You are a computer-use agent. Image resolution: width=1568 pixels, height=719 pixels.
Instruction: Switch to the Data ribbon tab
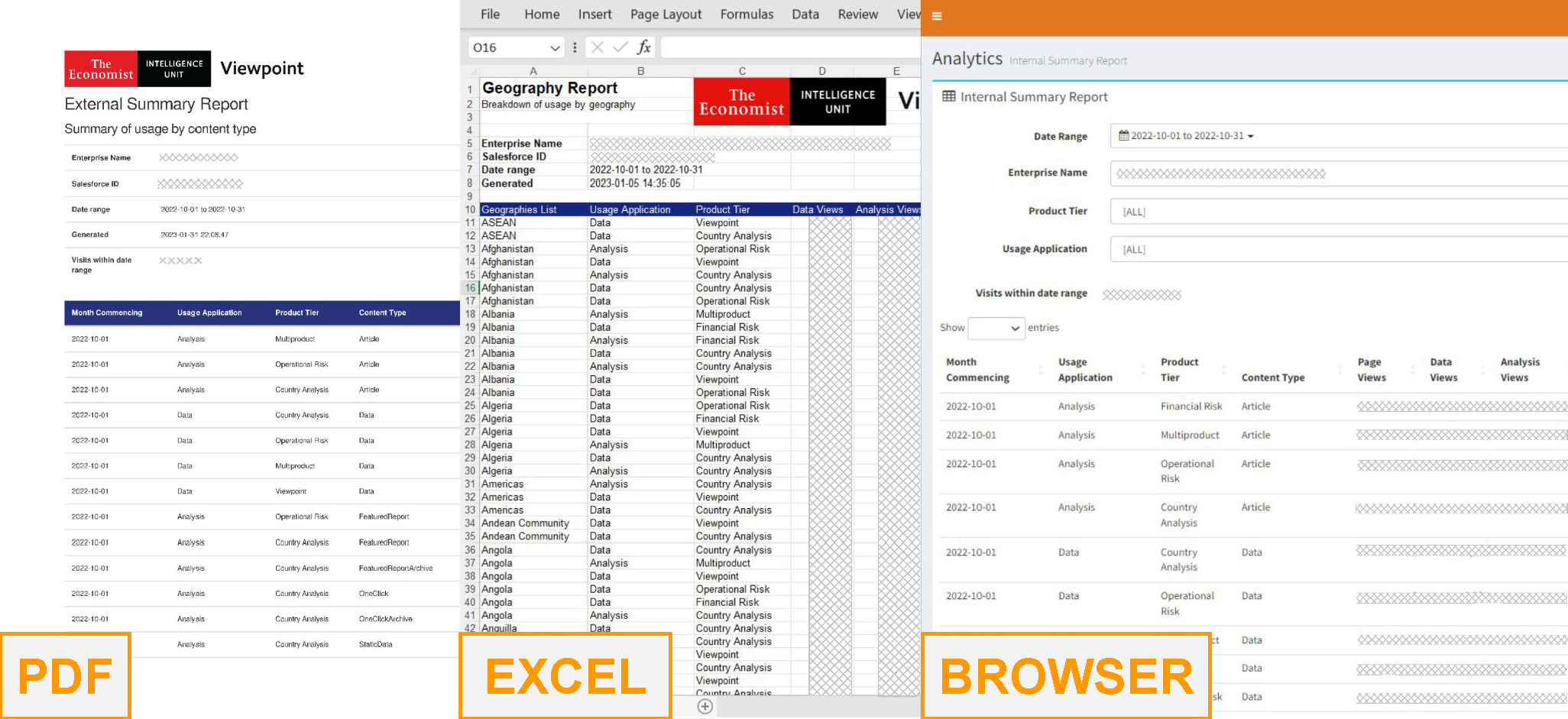click(x=805, y=14)
